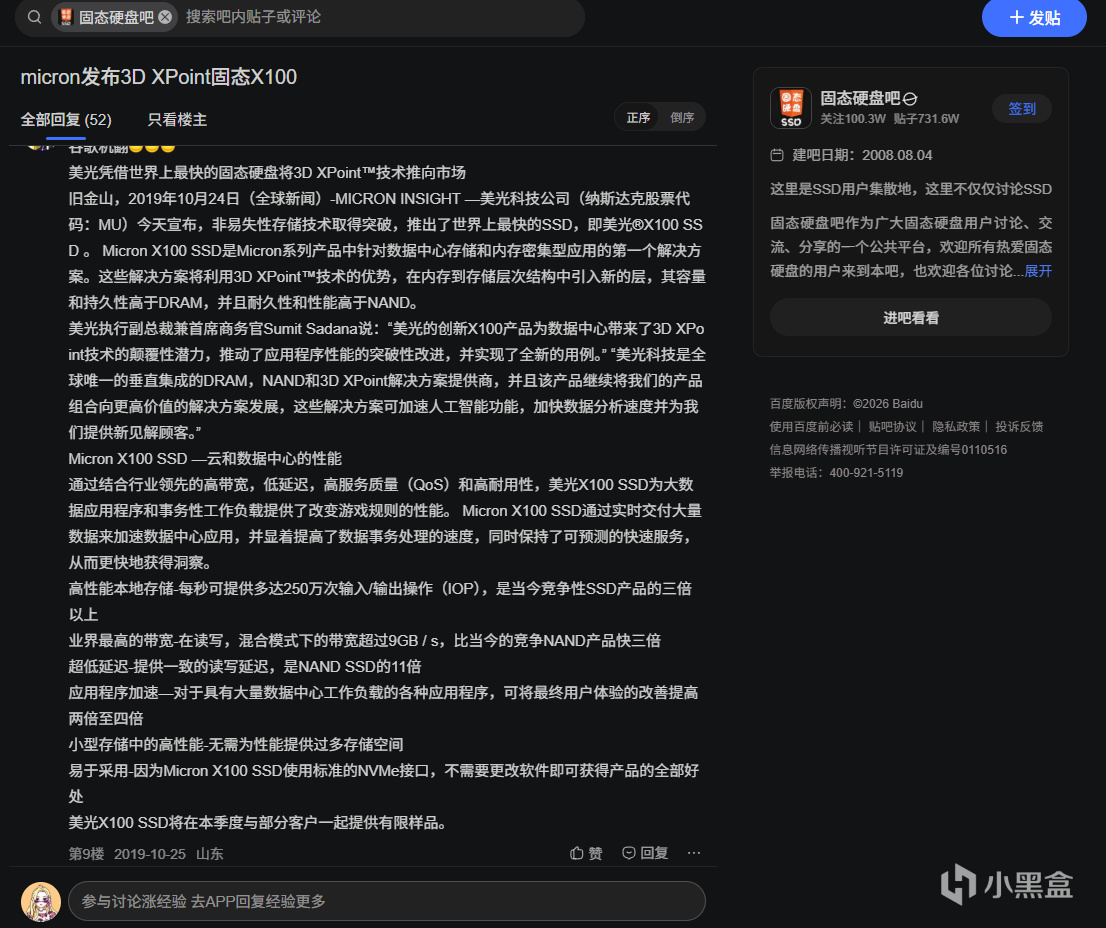
Task: Click the post date 2019-10-25
Action: coord(150,854)
